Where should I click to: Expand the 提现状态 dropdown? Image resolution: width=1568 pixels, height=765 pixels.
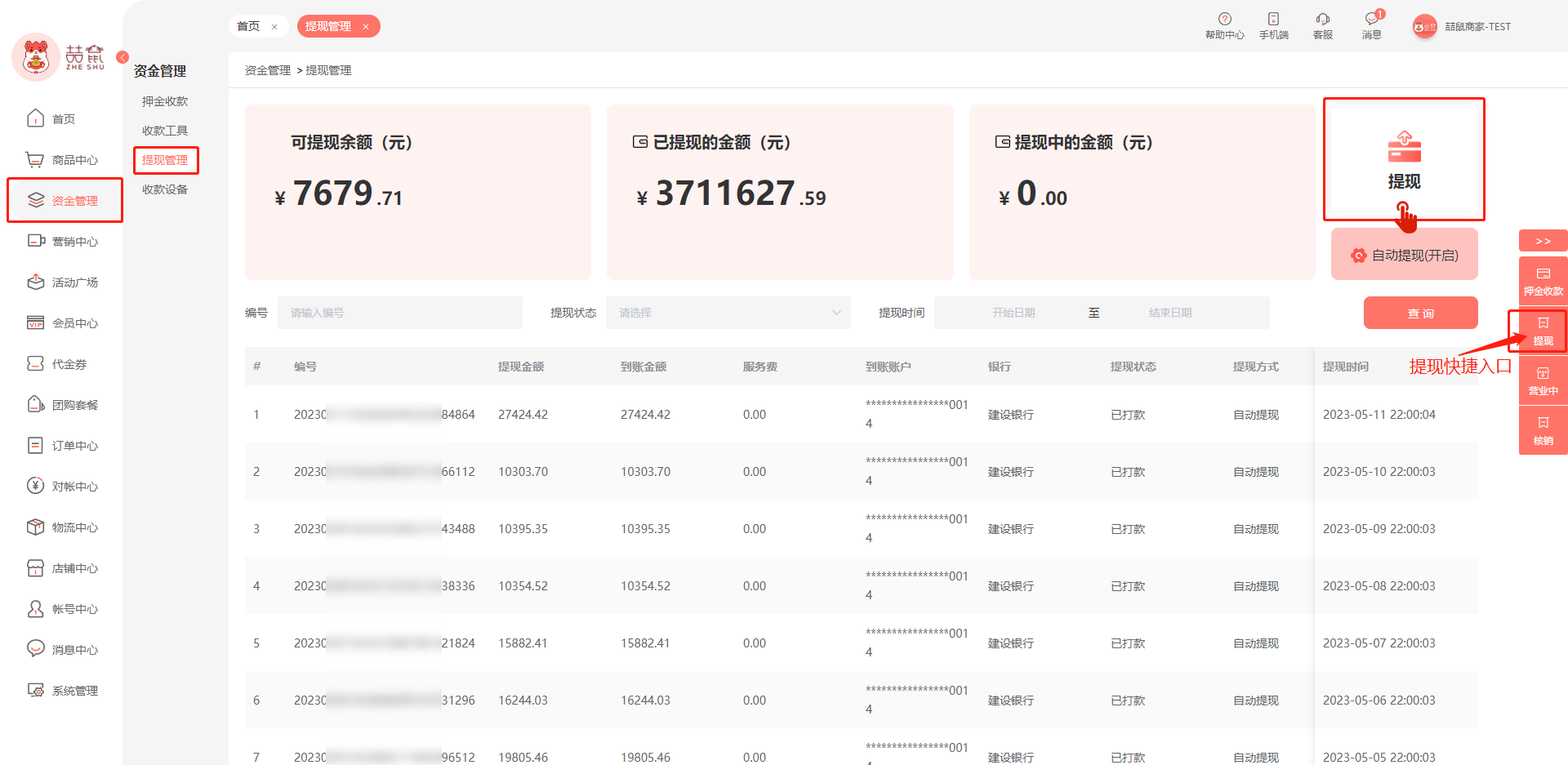pyautogui.click(x=728, y=313)
